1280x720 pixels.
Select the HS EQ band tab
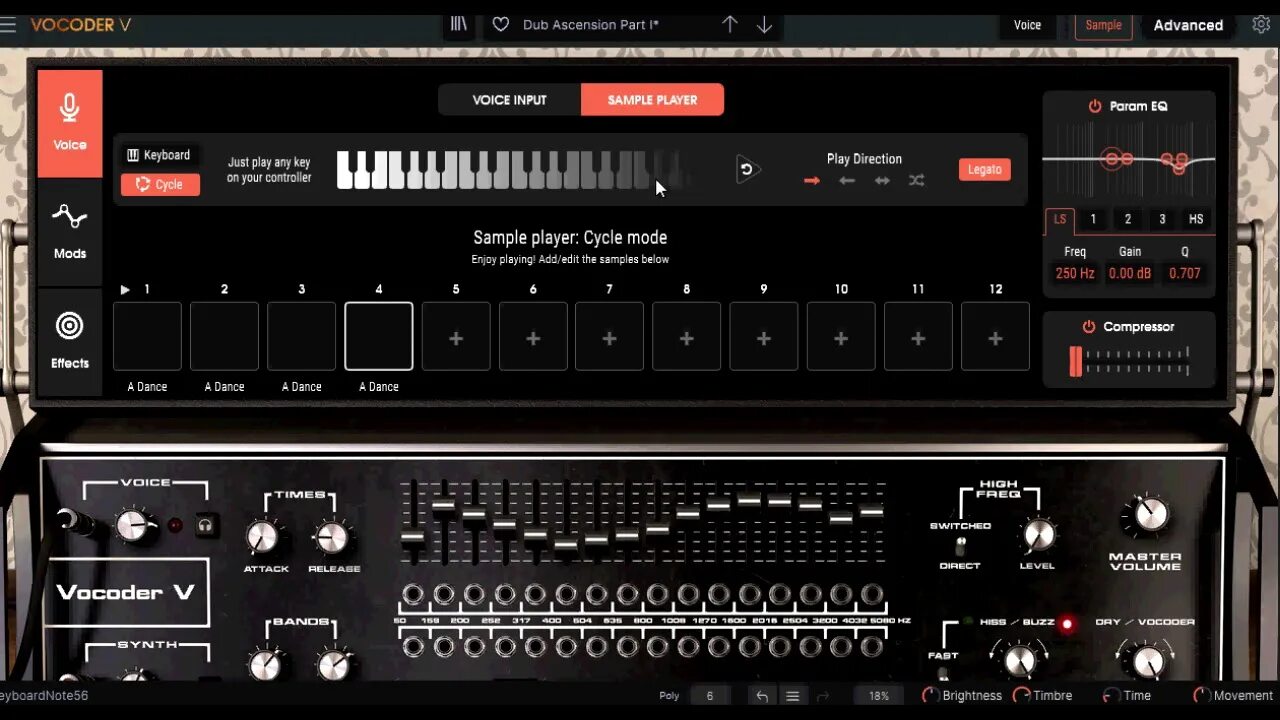point(1195,220)
